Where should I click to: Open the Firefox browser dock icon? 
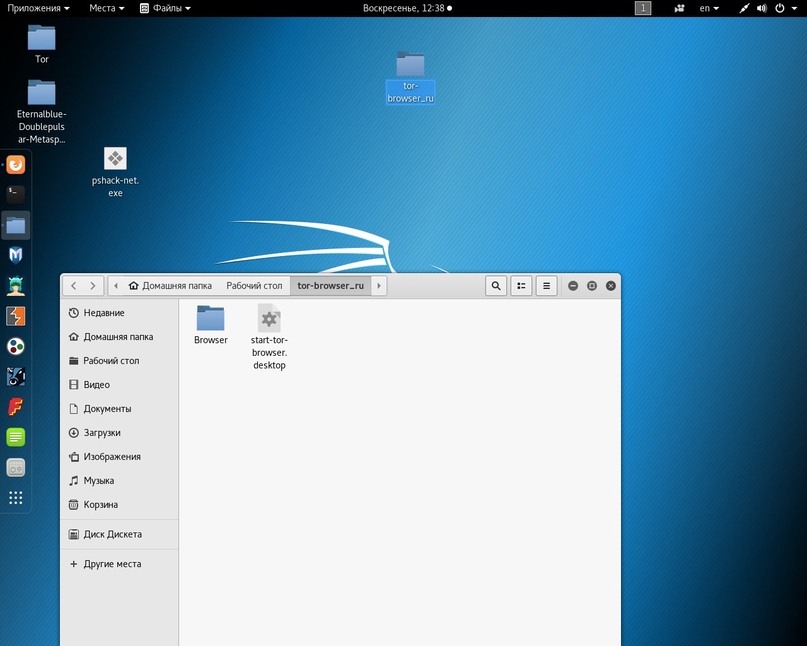(x=16, y=165)
